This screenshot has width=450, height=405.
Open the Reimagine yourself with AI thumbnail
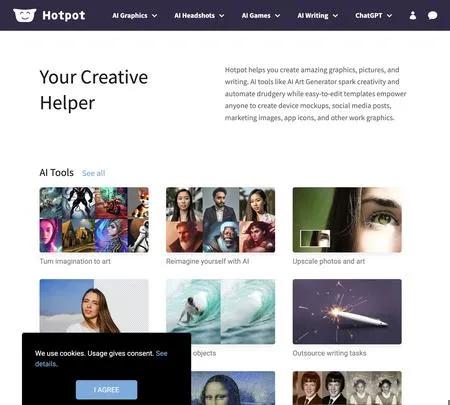(x=220, y=220)
